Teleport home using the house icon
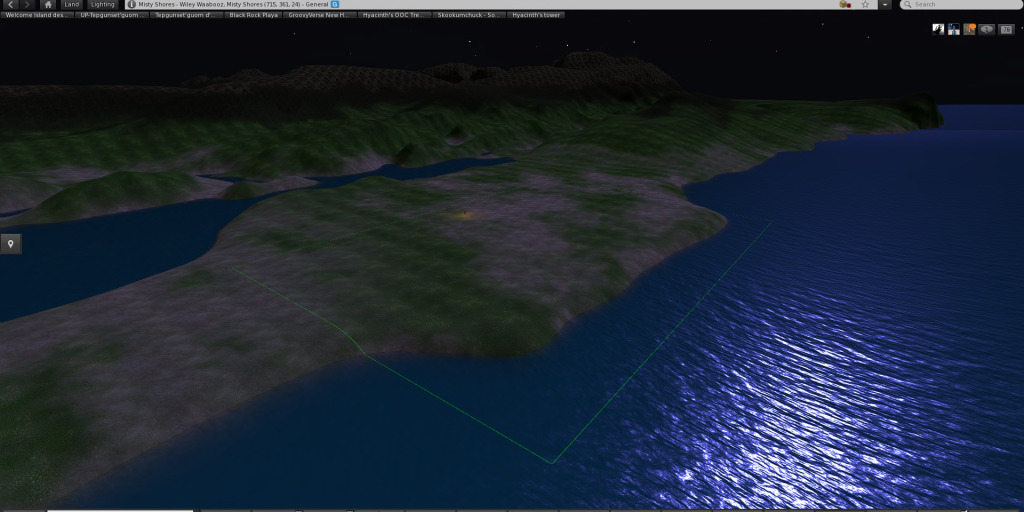This screenshot has width=1024, height=512. click(x=47, y=5)
